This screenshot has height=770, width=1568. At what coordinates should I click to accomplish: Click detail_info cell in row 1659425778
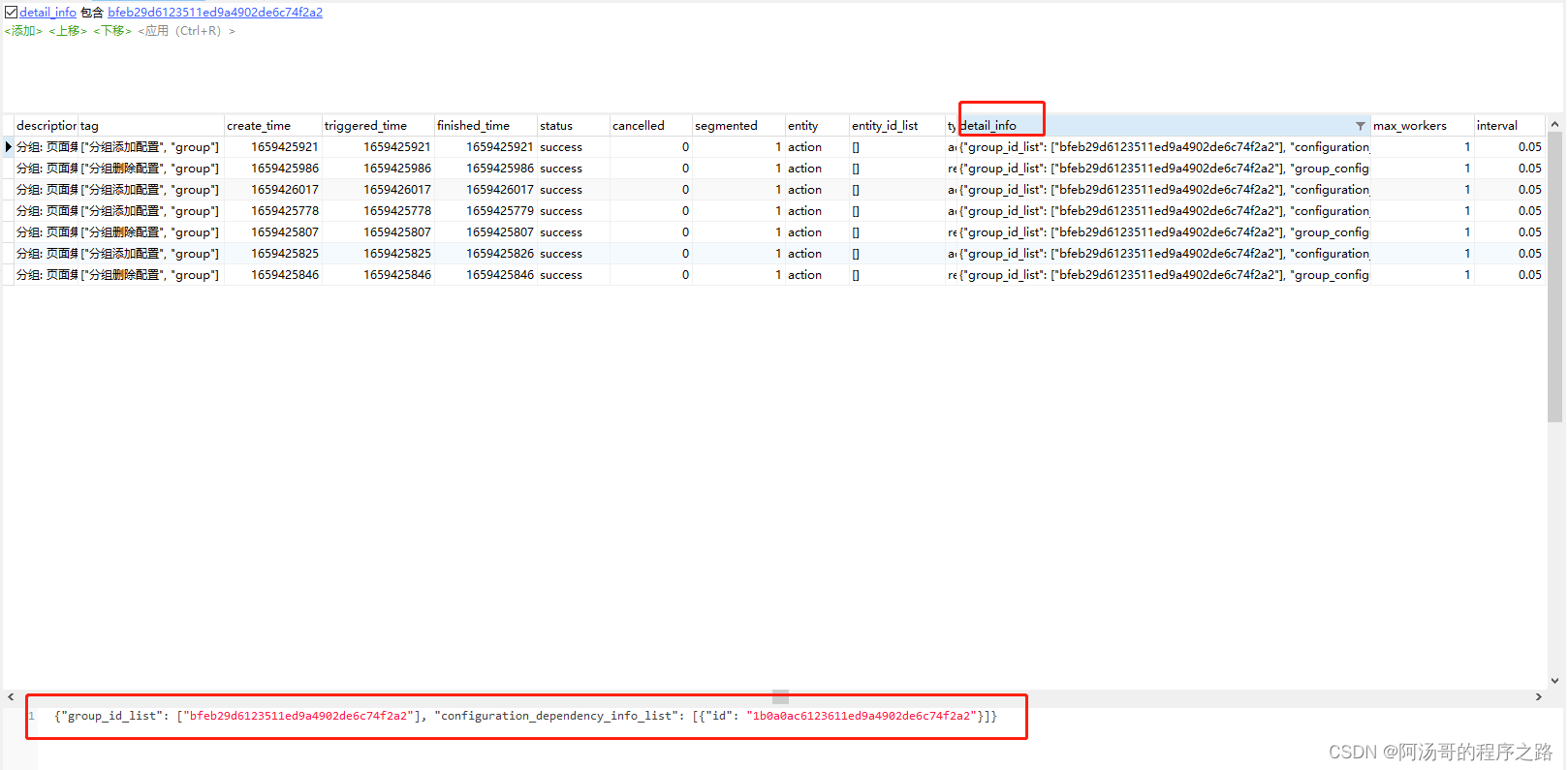1164,211
